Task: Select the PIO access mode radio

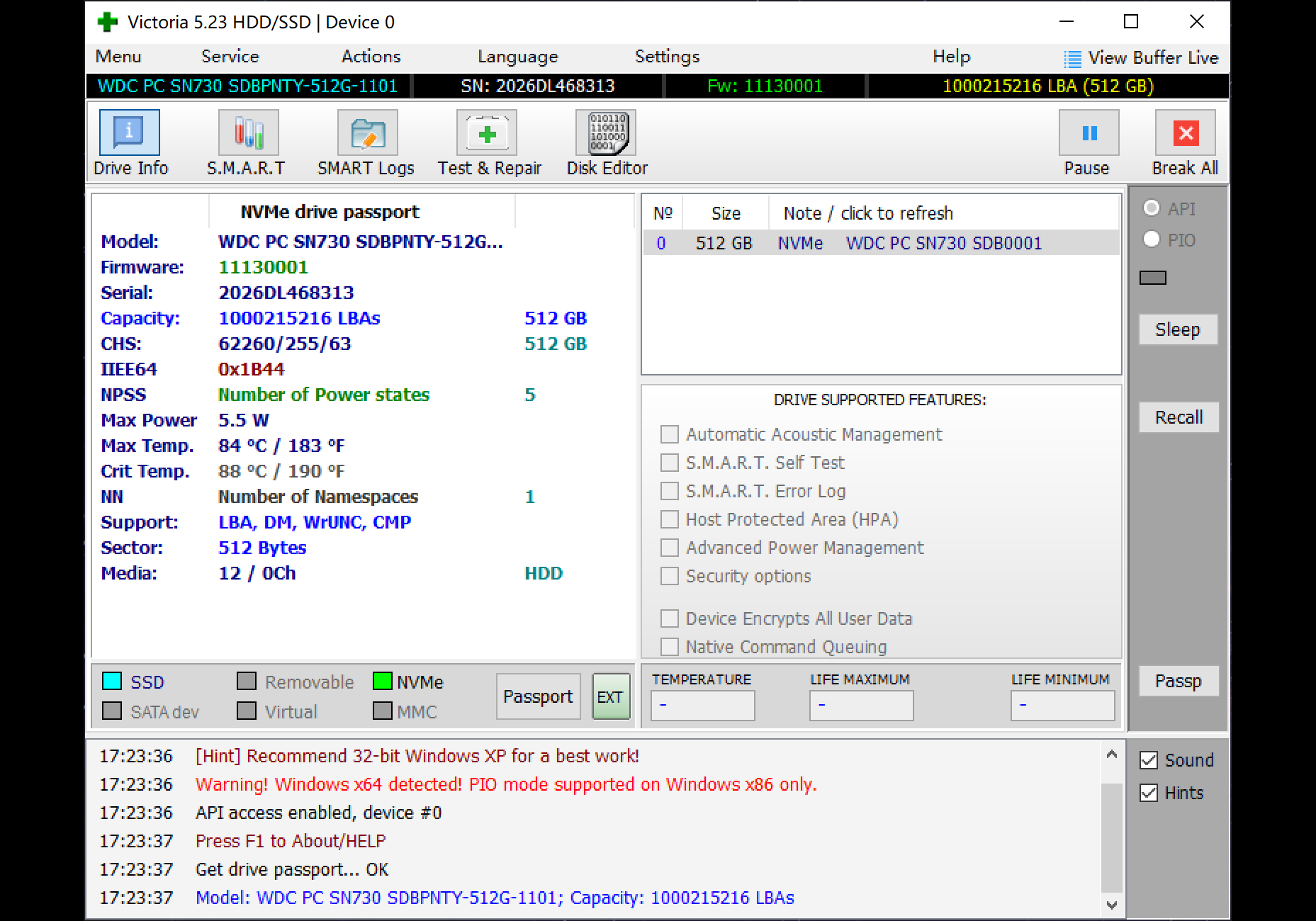Action: coord(1152,239)
